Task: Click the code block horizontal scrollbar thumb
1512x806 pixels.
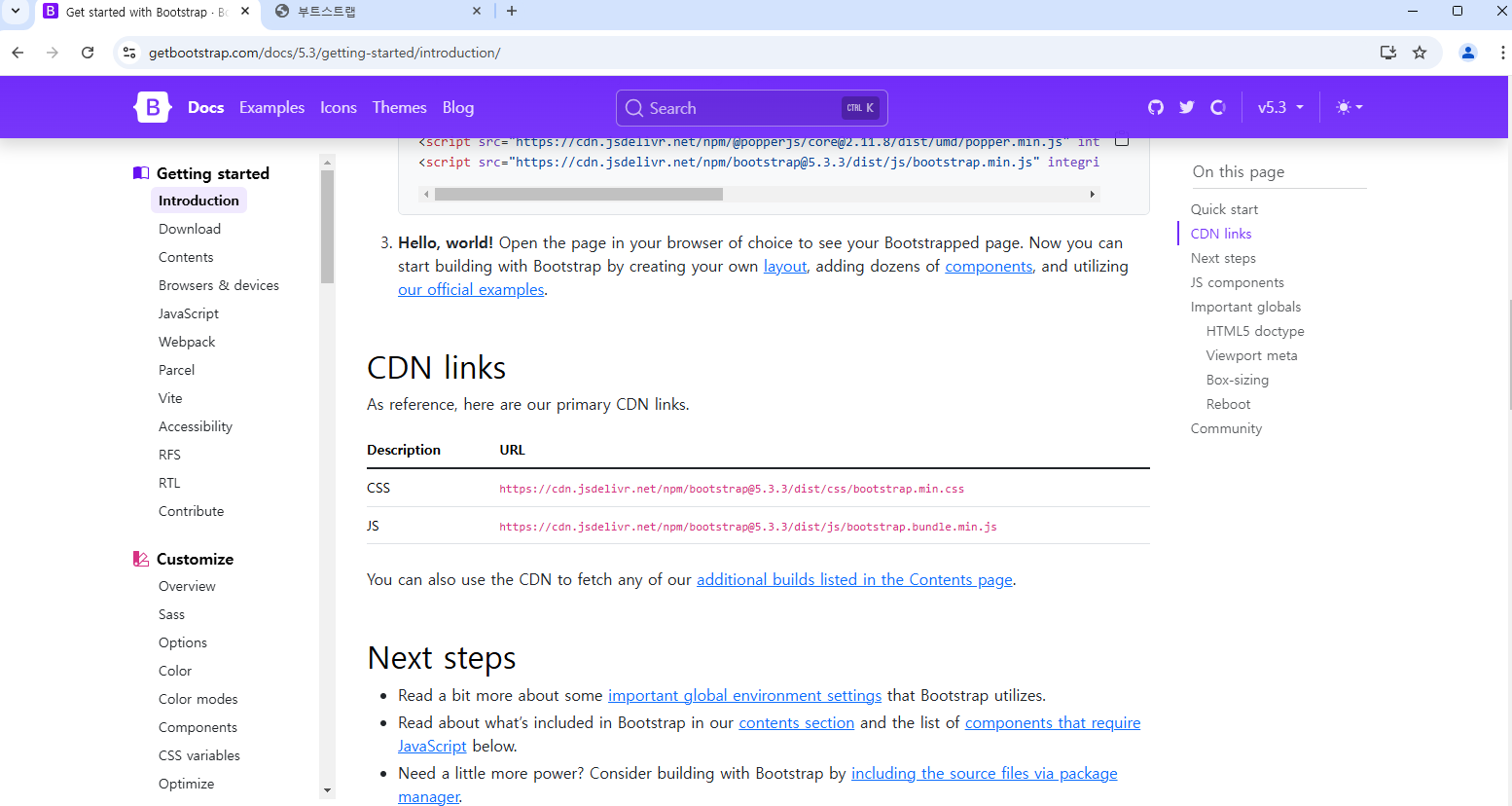Action: (579, 195)
